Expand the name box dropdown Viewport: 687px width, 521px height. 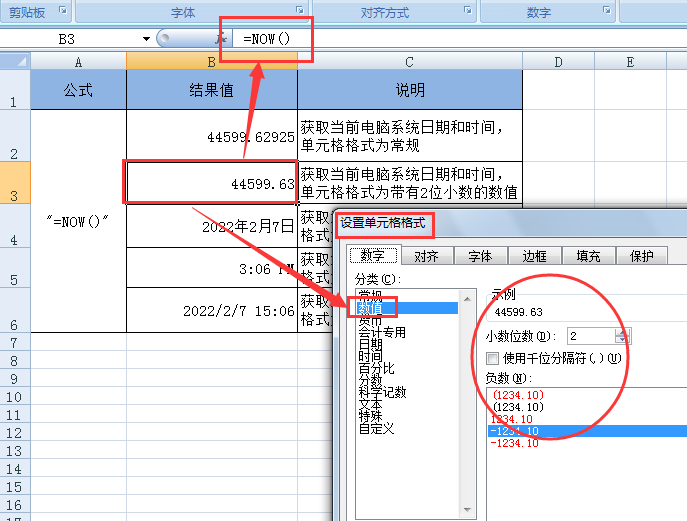[146, 39]
